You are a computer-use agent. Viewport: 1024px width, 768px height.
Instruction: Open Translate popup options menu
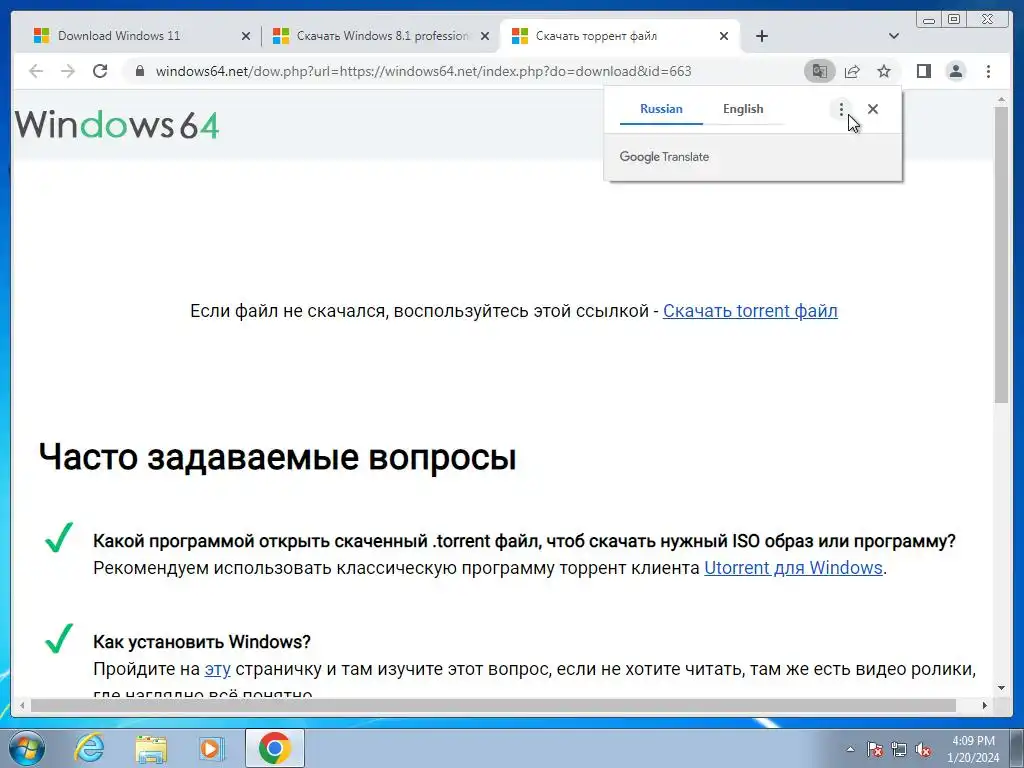[x=841, y=109]
